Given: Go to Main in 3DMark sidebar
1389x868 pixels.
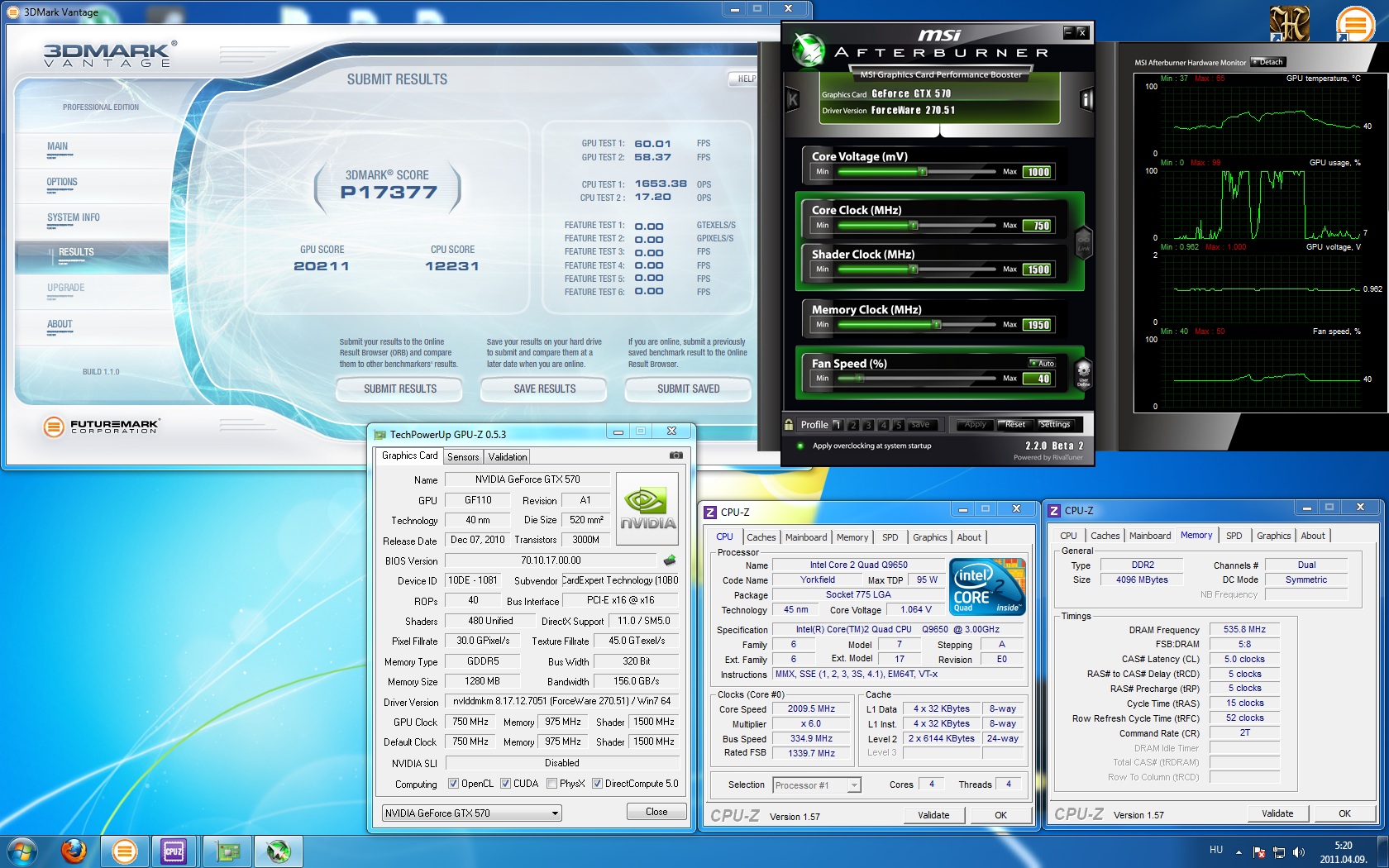Looking at the screenshot, I should click(57, 146).
